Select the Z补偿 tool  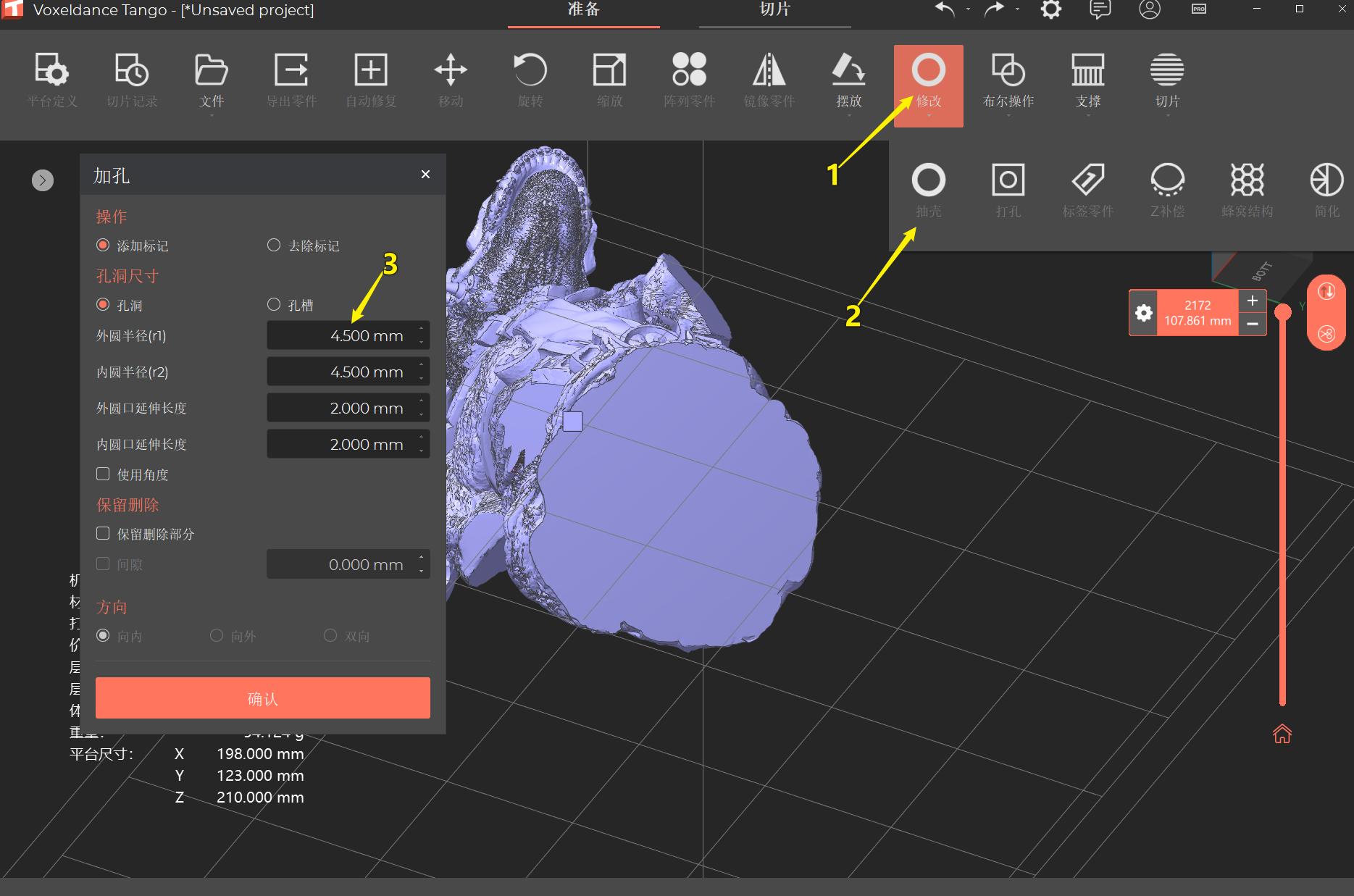click(x=1167, y=188)
